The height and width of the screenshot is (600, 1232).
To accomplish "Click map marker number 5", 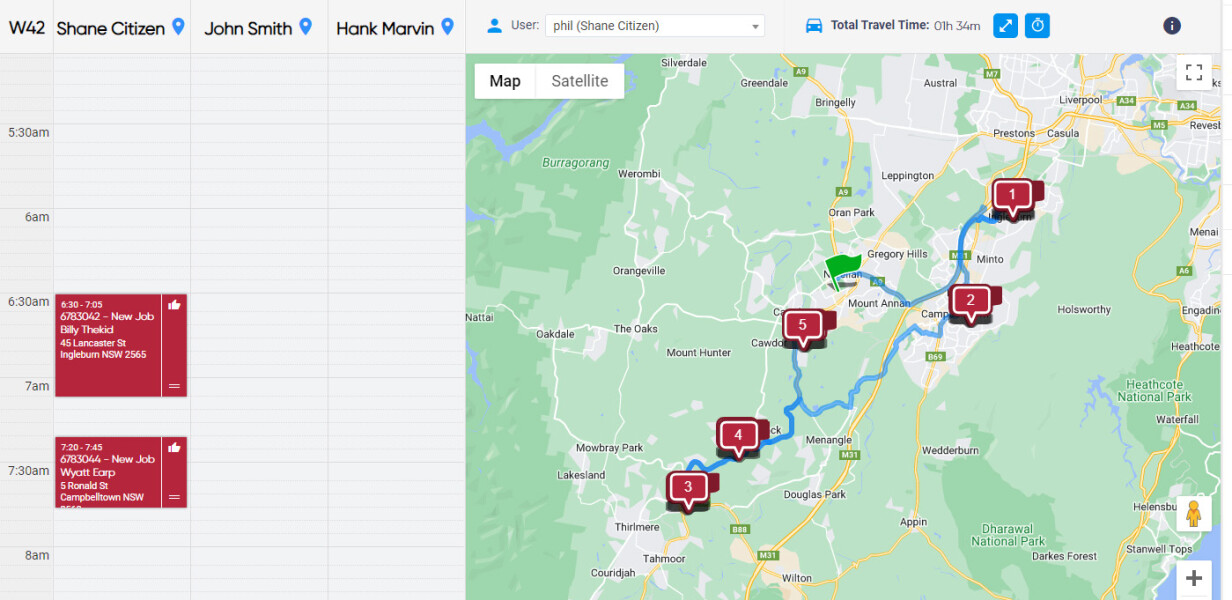I will pyautogui.click(x=802, y=324).
